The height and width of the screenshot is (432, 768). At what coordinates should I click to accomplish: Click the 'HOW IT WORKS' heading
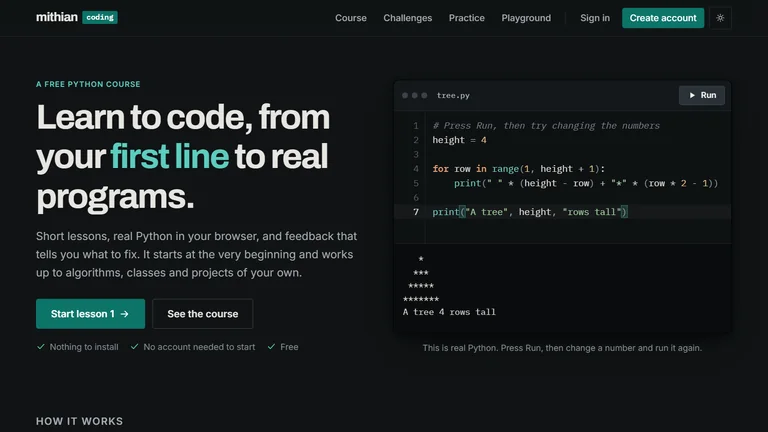point(79,421)
